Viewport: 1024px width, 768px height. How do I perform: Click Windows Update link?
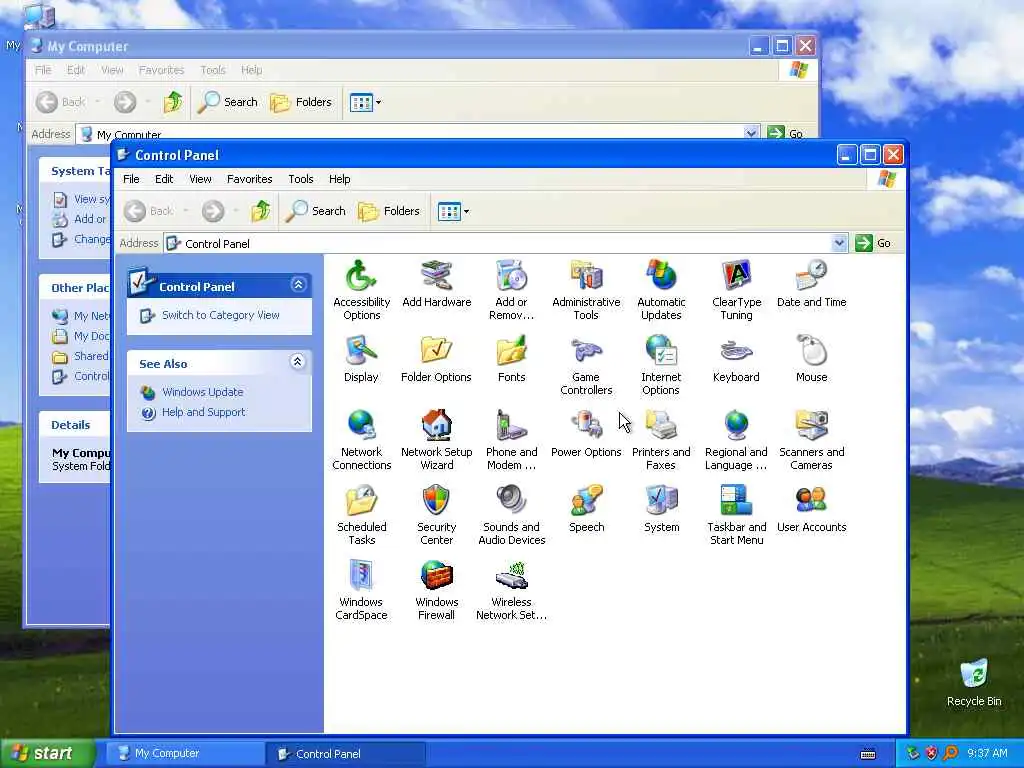click(203, 392)
